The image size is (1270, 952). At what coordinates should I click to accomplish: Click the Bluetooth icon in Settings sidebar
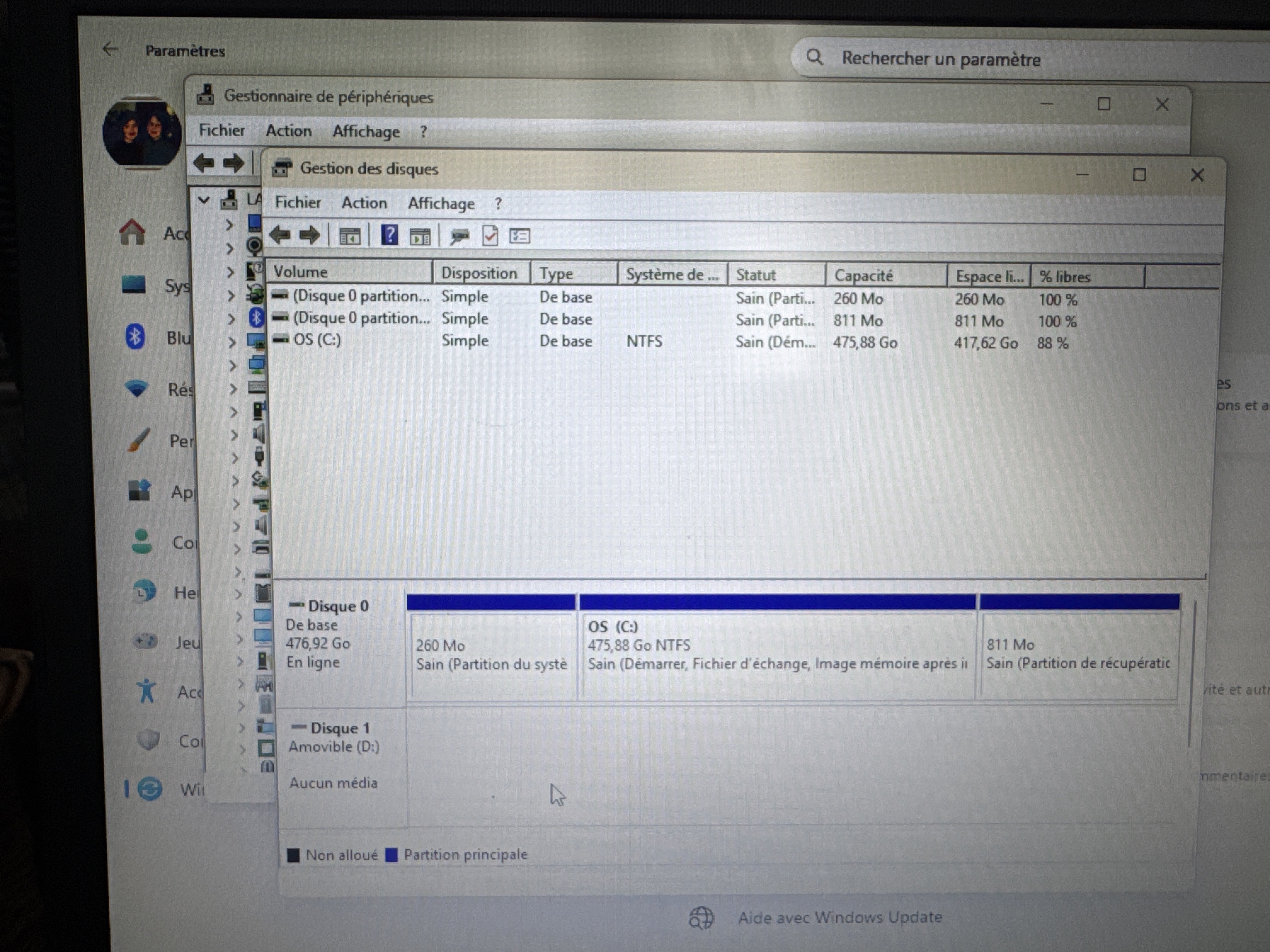point(135,336)
